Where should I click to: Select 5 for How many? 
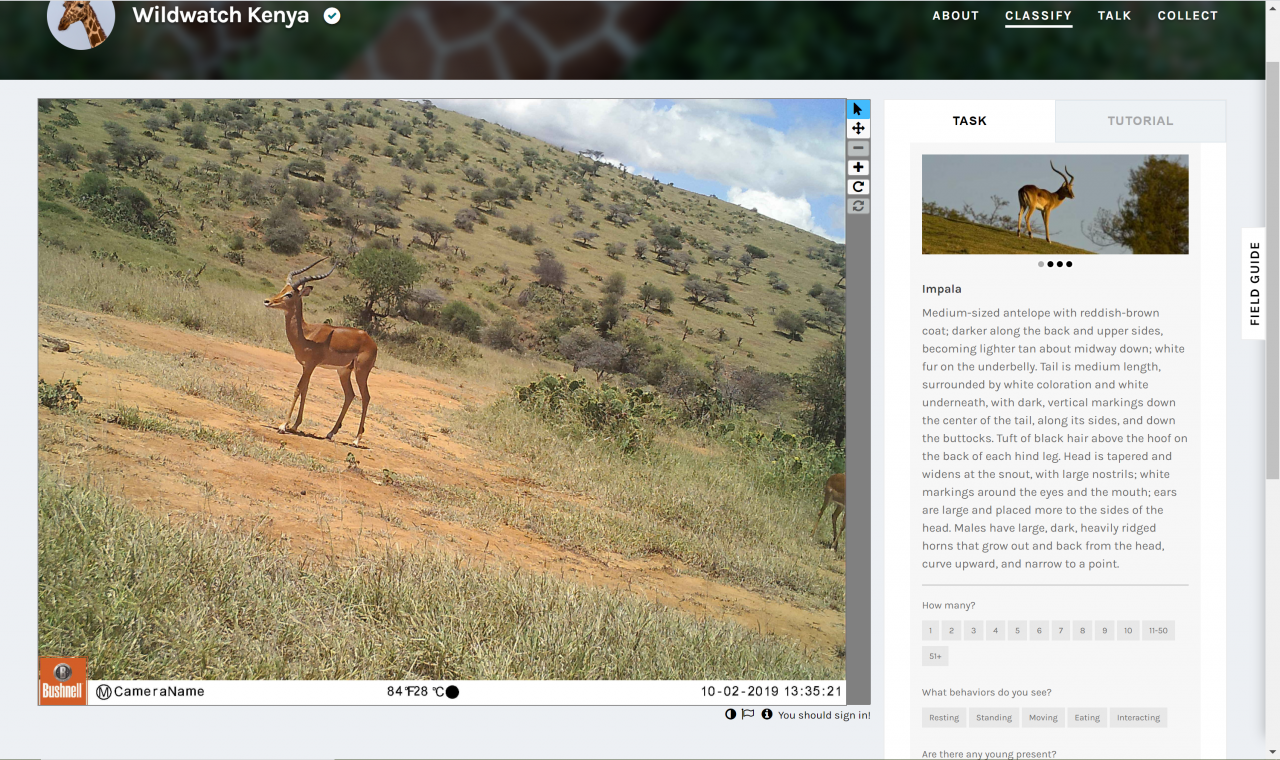tap(1017, 631)
